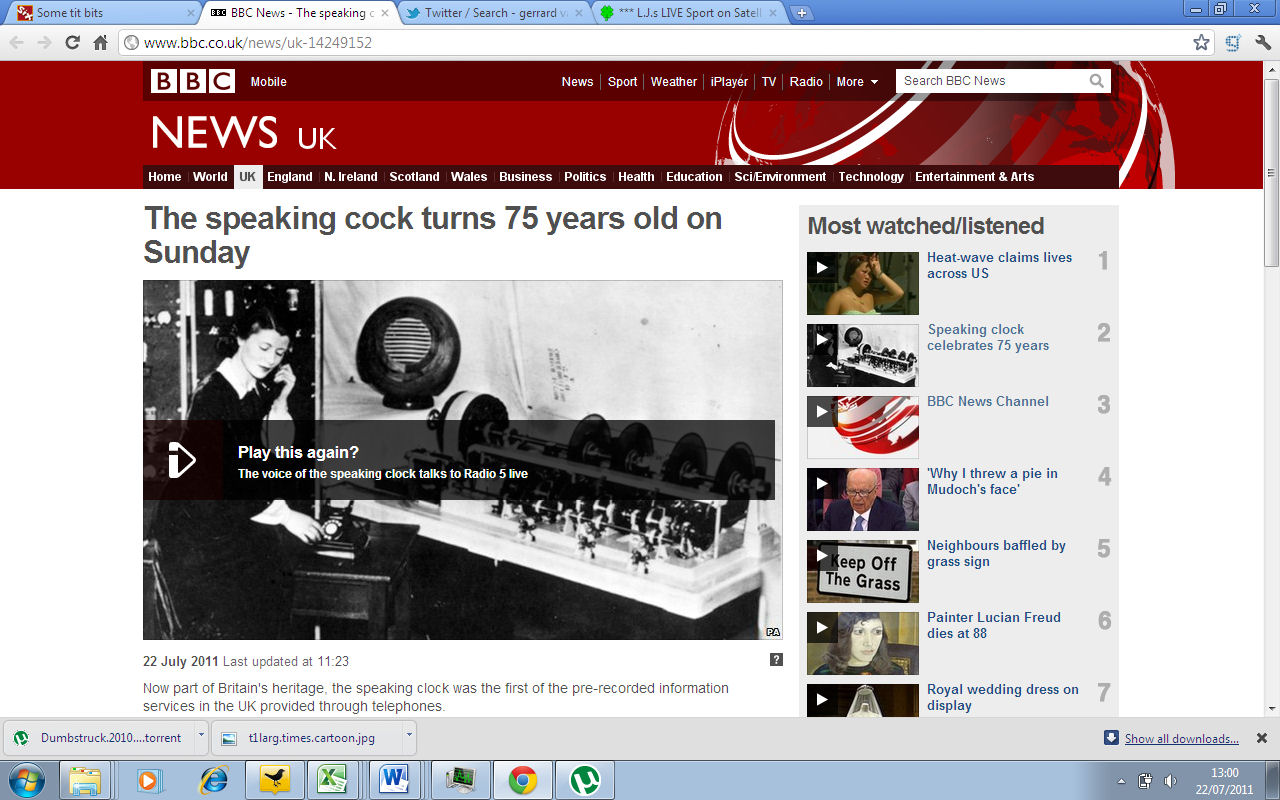
Task: Open uTorrent from the taskbar
Action: 584,779
